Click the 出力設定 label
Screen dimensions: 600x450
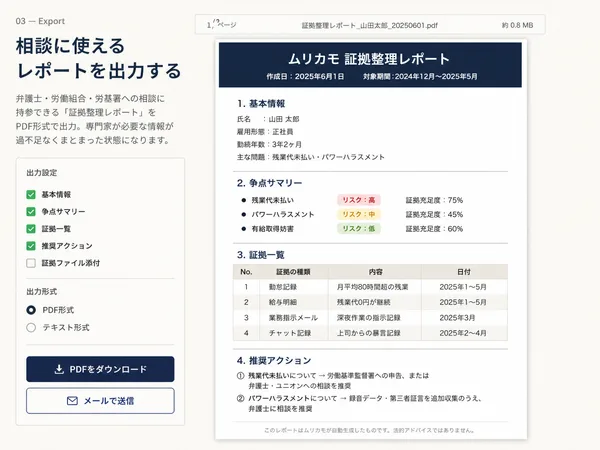(42, 173)
